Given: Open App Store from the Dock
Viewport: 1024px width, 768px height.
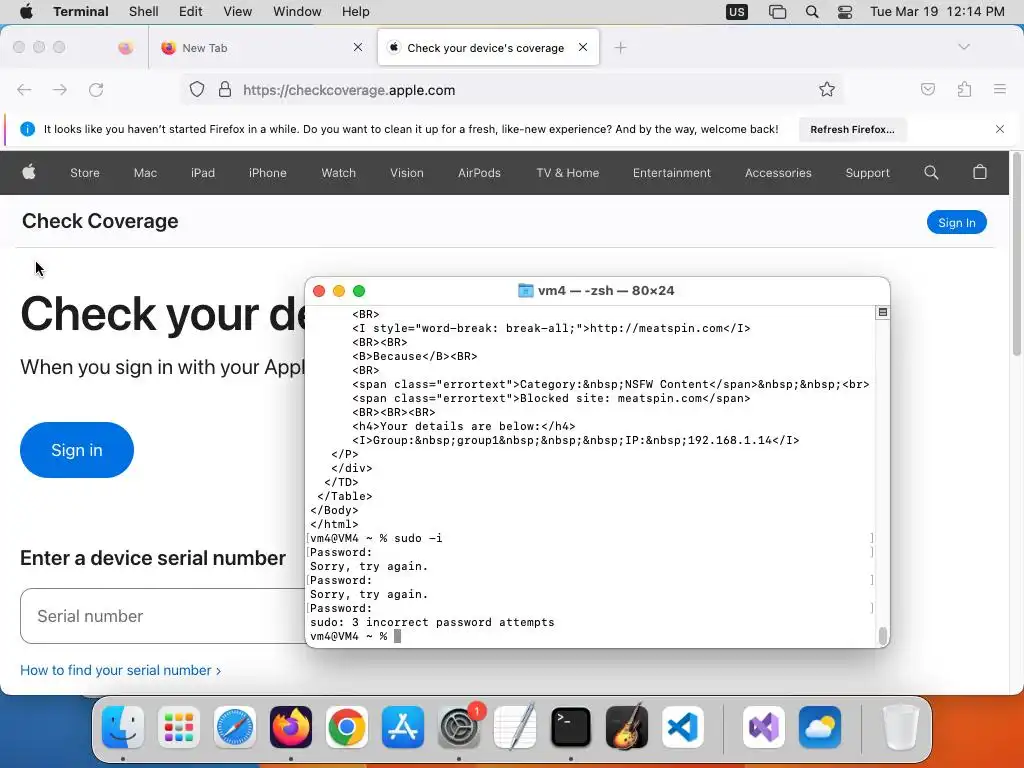Looking at the screenshot, I should pyautogui.click(x=403, y=727).
